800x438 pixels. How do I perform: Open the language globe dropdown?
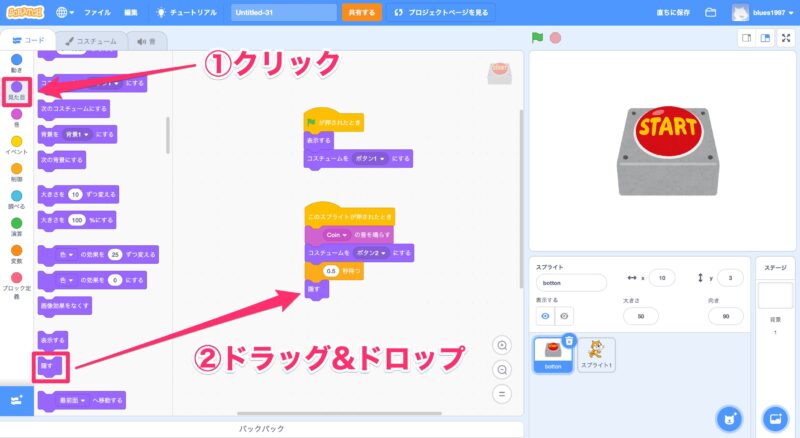[x=65, y=13]
